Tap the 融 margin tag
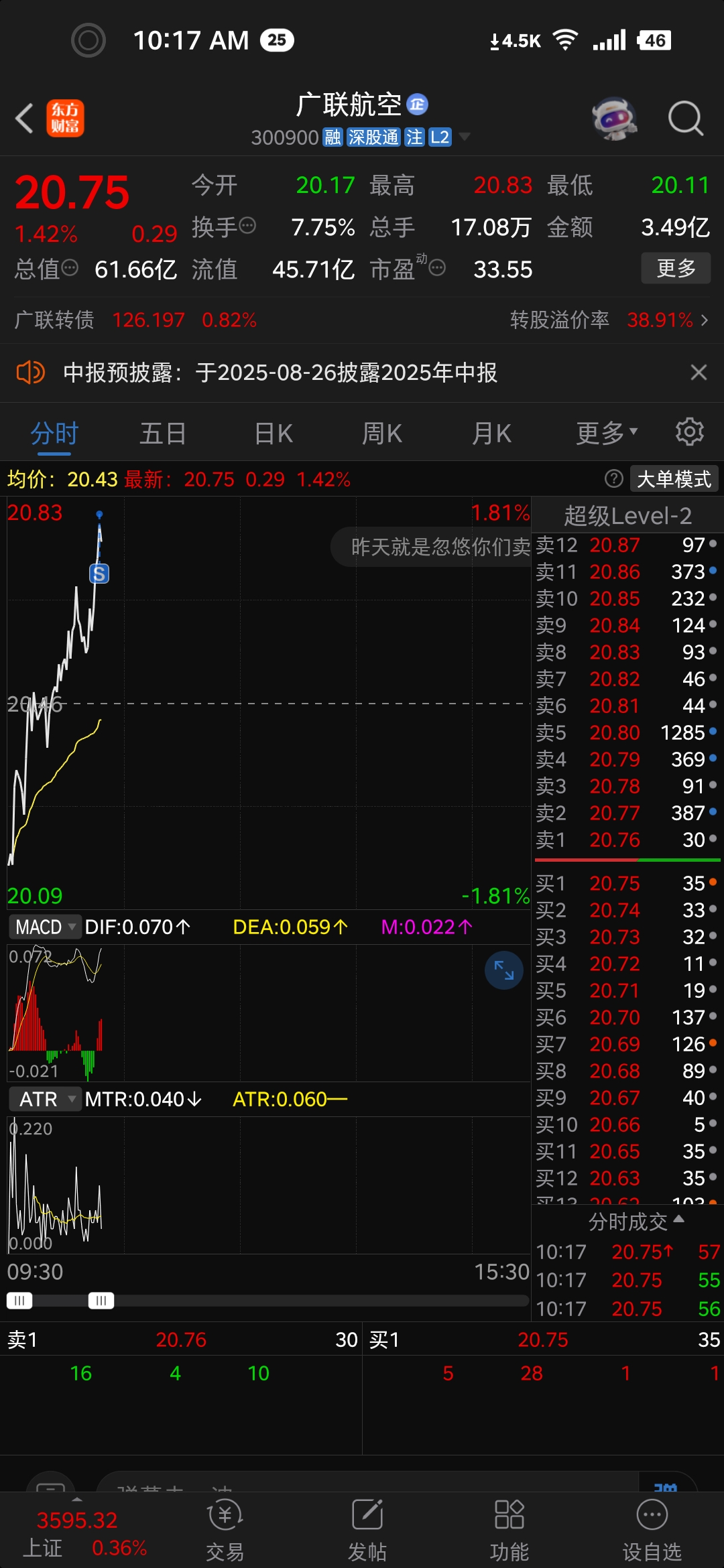The image size is (724, 1568). pyautogui.click(x=333, y=137)
